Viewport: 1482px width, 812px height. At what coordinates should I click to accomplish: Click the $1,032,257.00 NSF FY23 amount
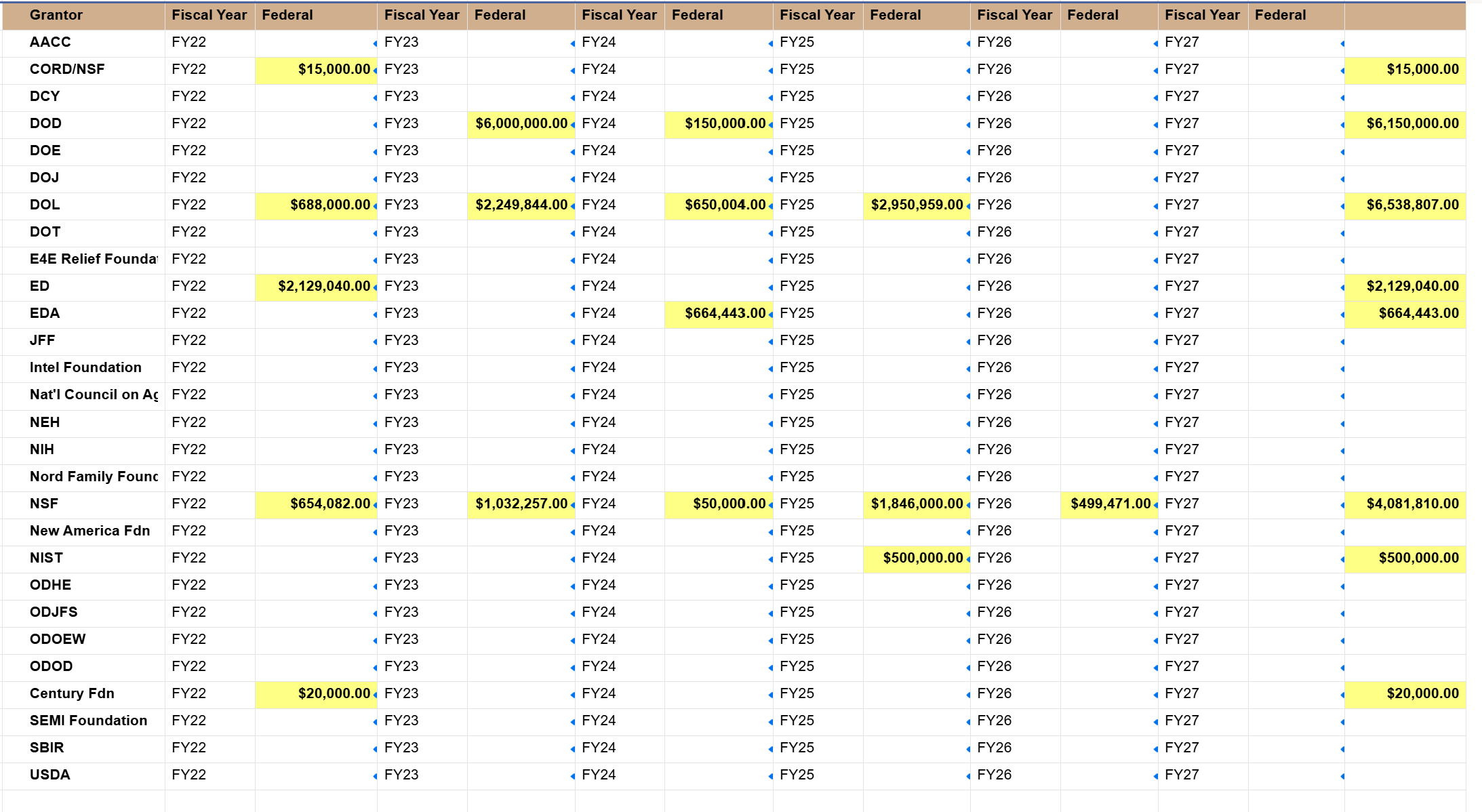pos(521,504)
